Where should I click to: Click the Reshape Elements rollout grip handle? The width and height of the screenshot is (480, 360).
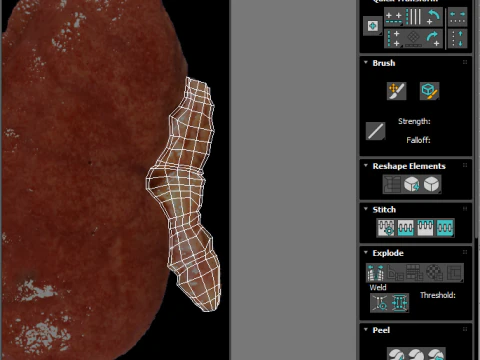465,165
